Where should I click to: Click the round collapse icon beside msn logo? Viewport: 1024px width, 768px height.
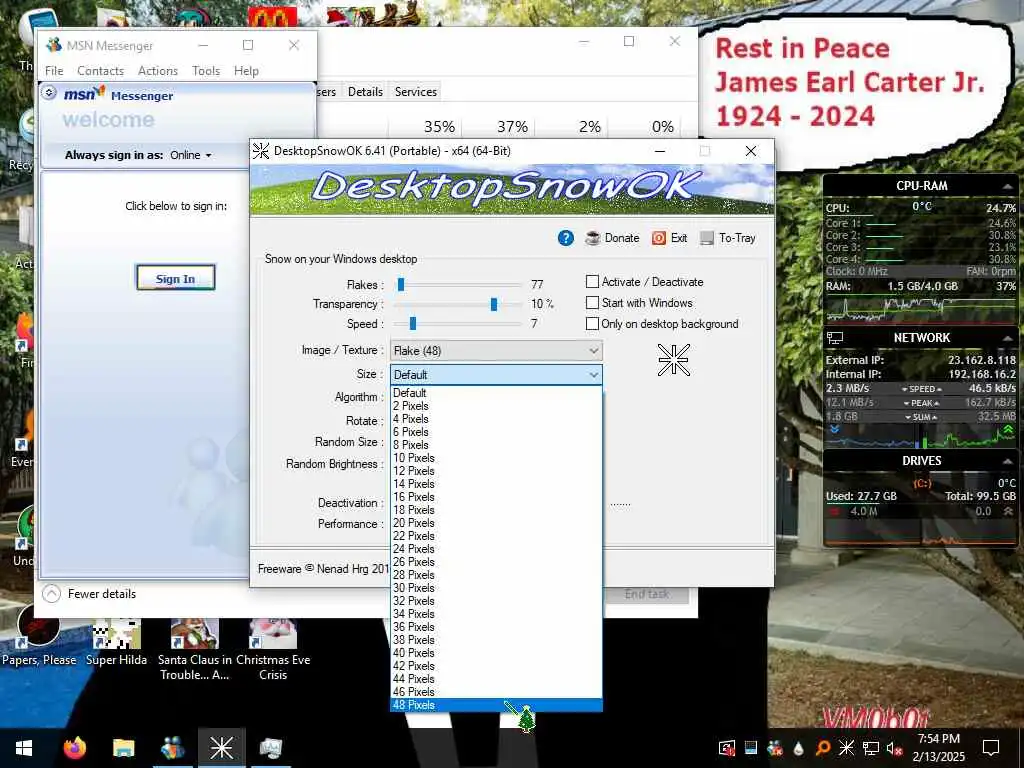49,93
